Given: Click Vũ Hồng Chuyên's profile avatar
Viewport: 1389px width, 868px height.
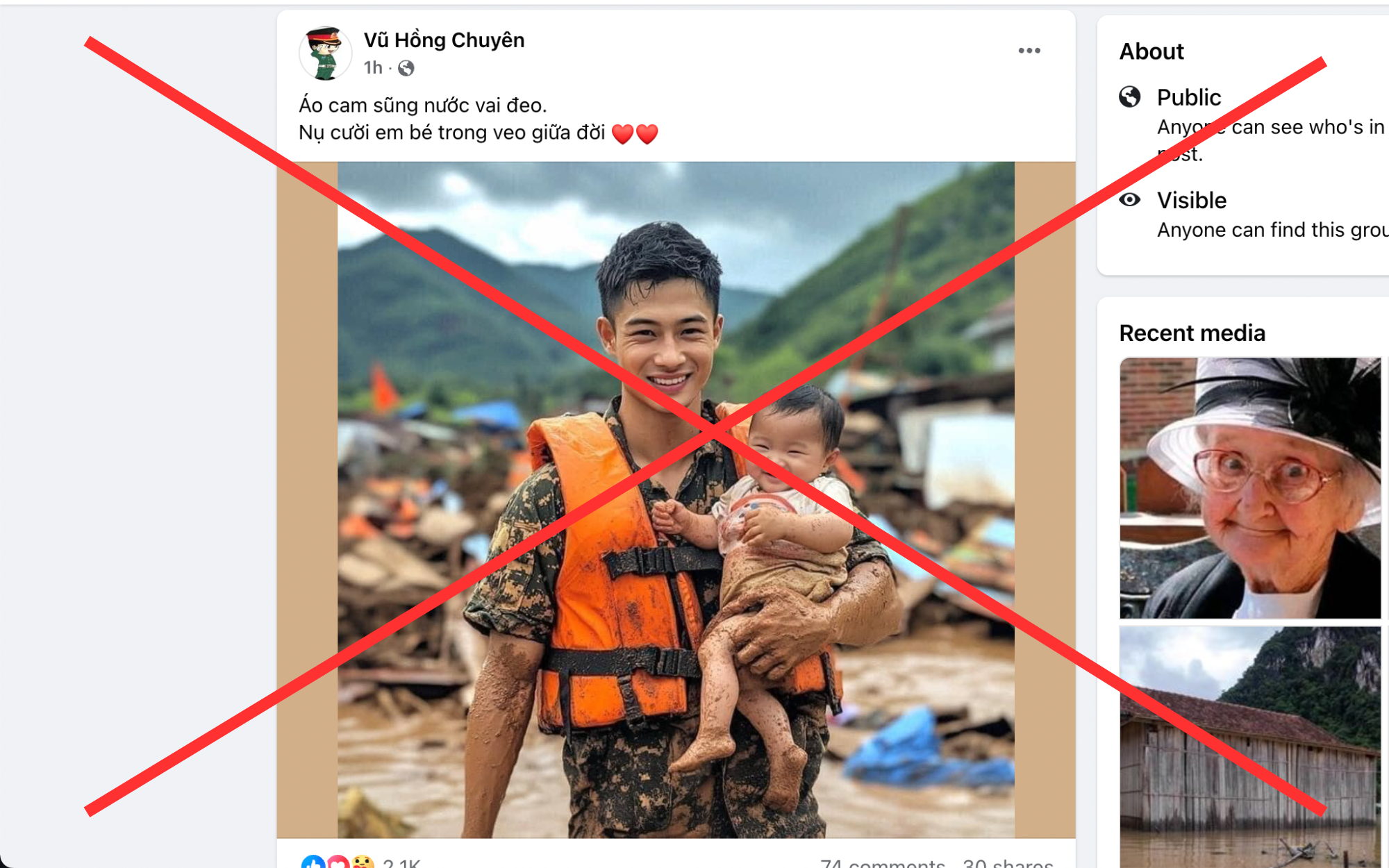Looking at the screenshot, I should coord(325,53).
